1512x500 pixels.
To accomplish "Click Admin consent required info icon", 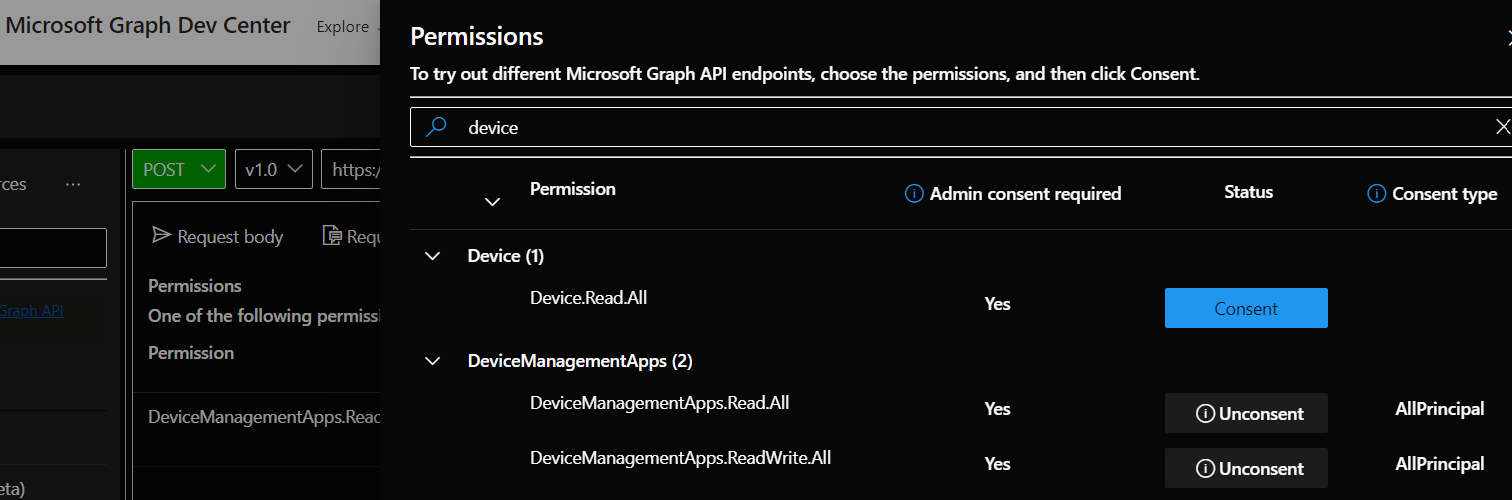I will coord(913,194).
